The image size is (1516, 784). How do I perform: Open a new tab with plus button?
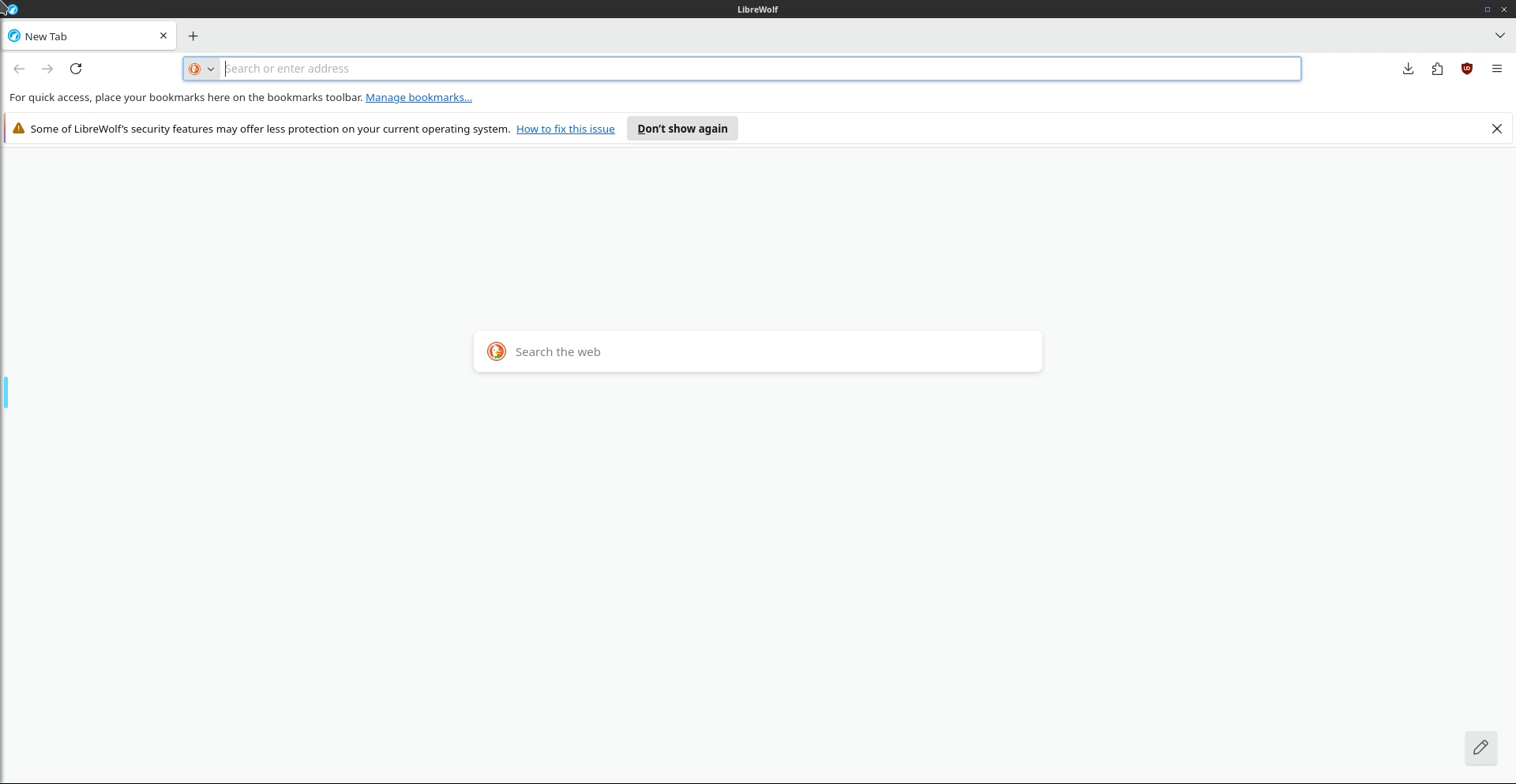coord(193,36)
